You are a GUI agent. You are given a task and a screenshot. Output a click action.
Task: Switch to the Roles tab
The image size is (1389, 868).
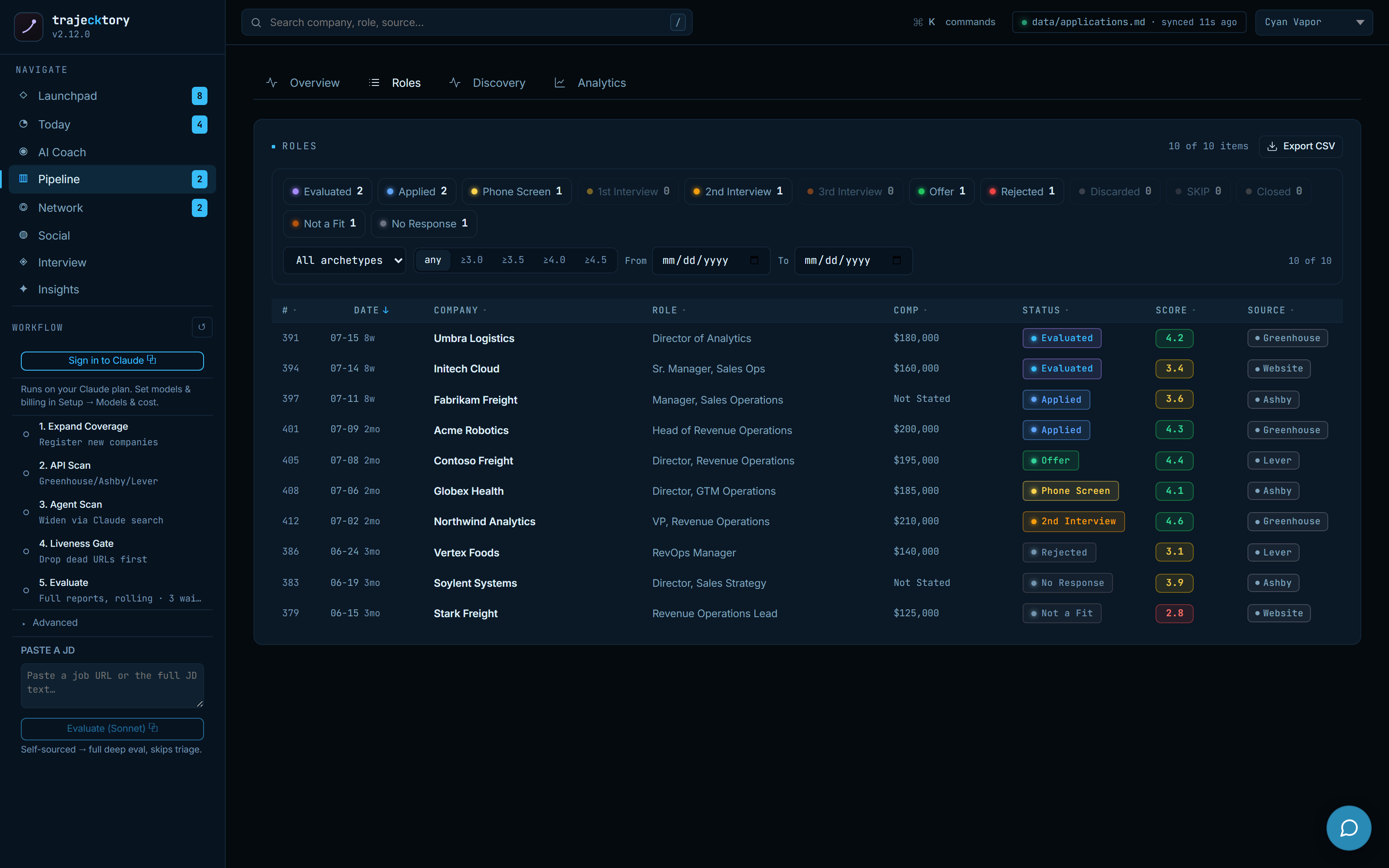(x=395, y=82)
